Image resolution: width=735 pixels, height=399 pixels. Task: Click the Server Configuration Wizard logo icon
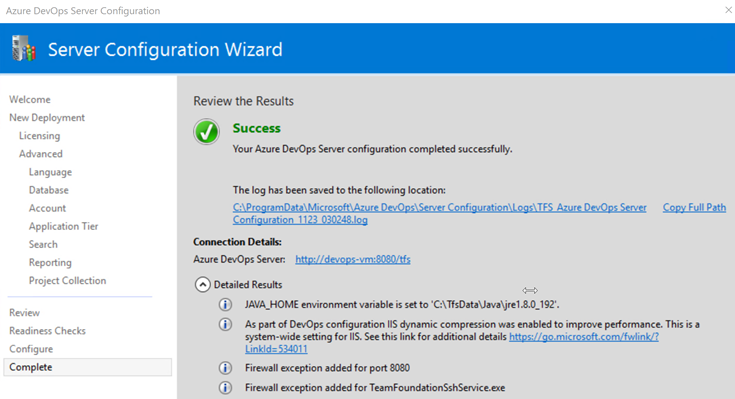click(24, 48)
